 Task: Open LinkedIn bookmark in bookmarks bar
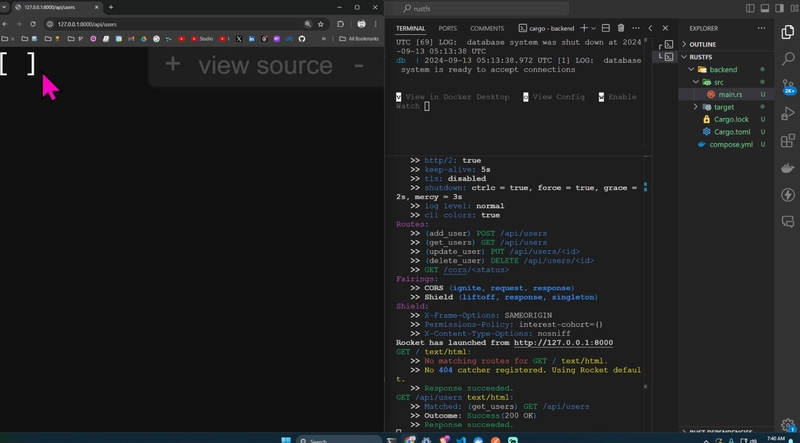tap(252, 39)
